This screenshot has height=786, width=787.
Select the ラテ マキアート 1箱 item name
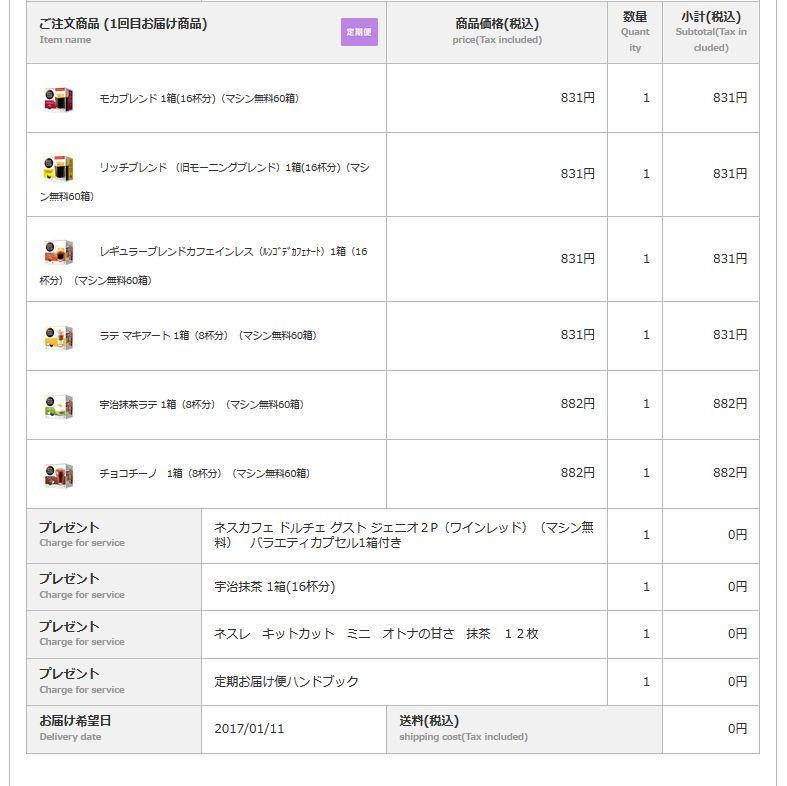(208, 335)
